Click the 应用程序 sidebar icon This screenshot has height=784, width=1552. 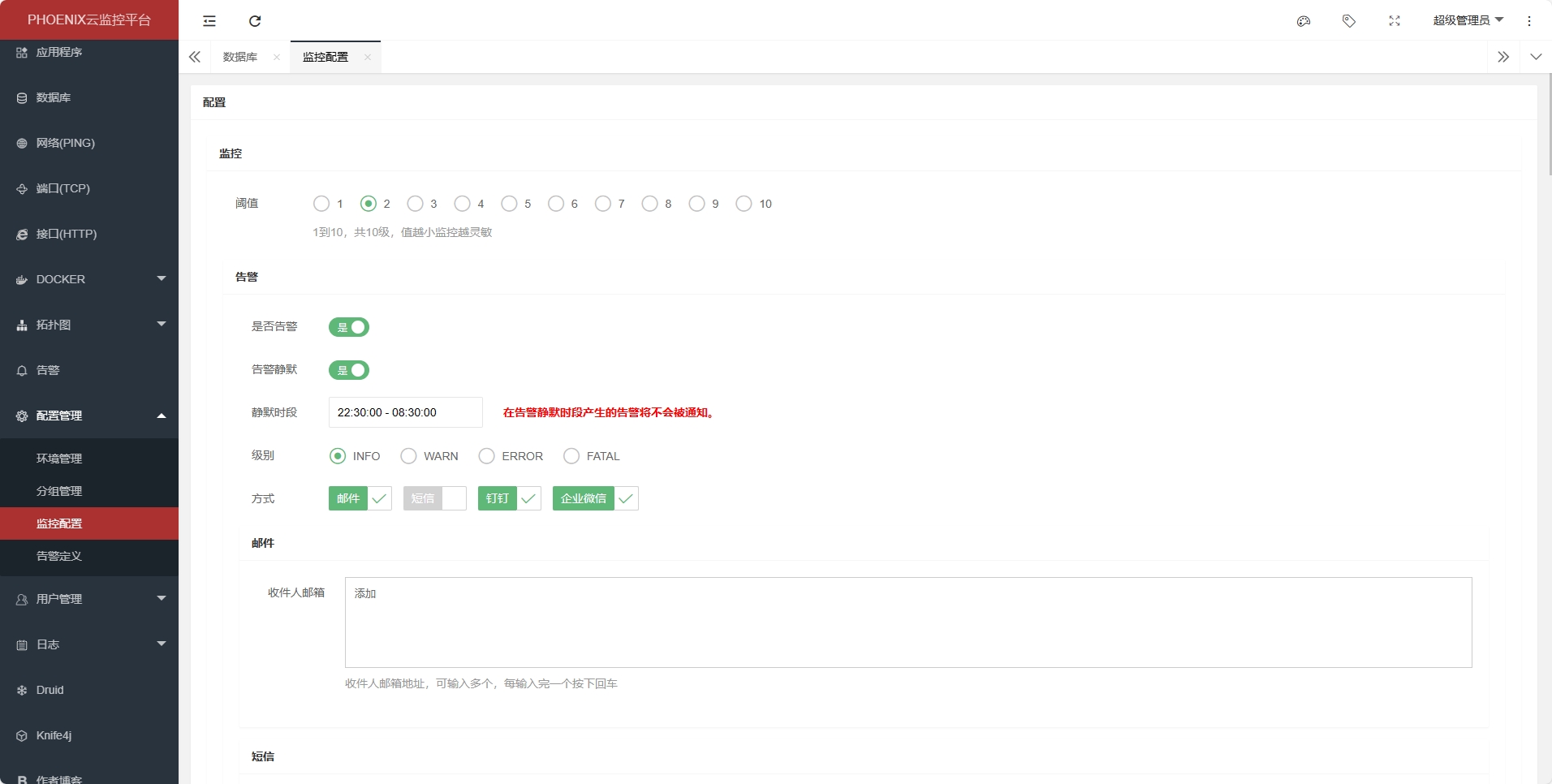22,52
